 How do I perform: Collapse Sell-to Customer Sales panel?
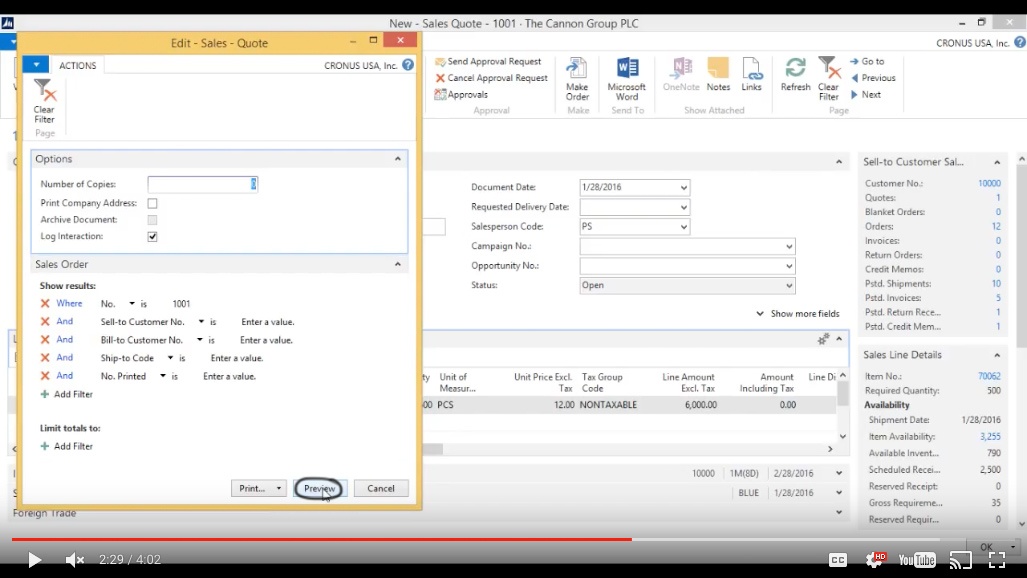[x=997, y=162]
